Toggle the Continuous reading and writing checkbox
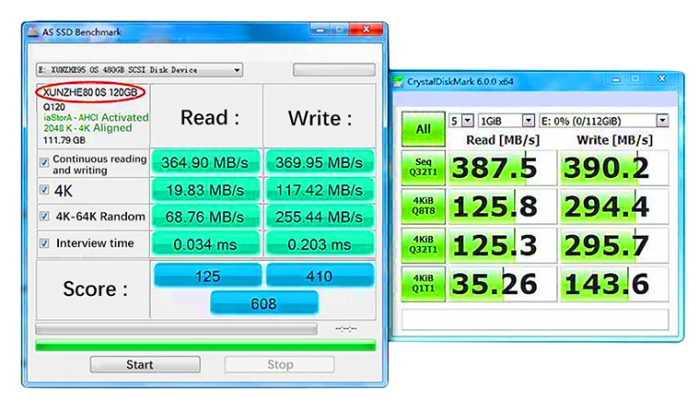Image resolution: width=700 pixels, height=413 pixels. (x=44, y=162)
